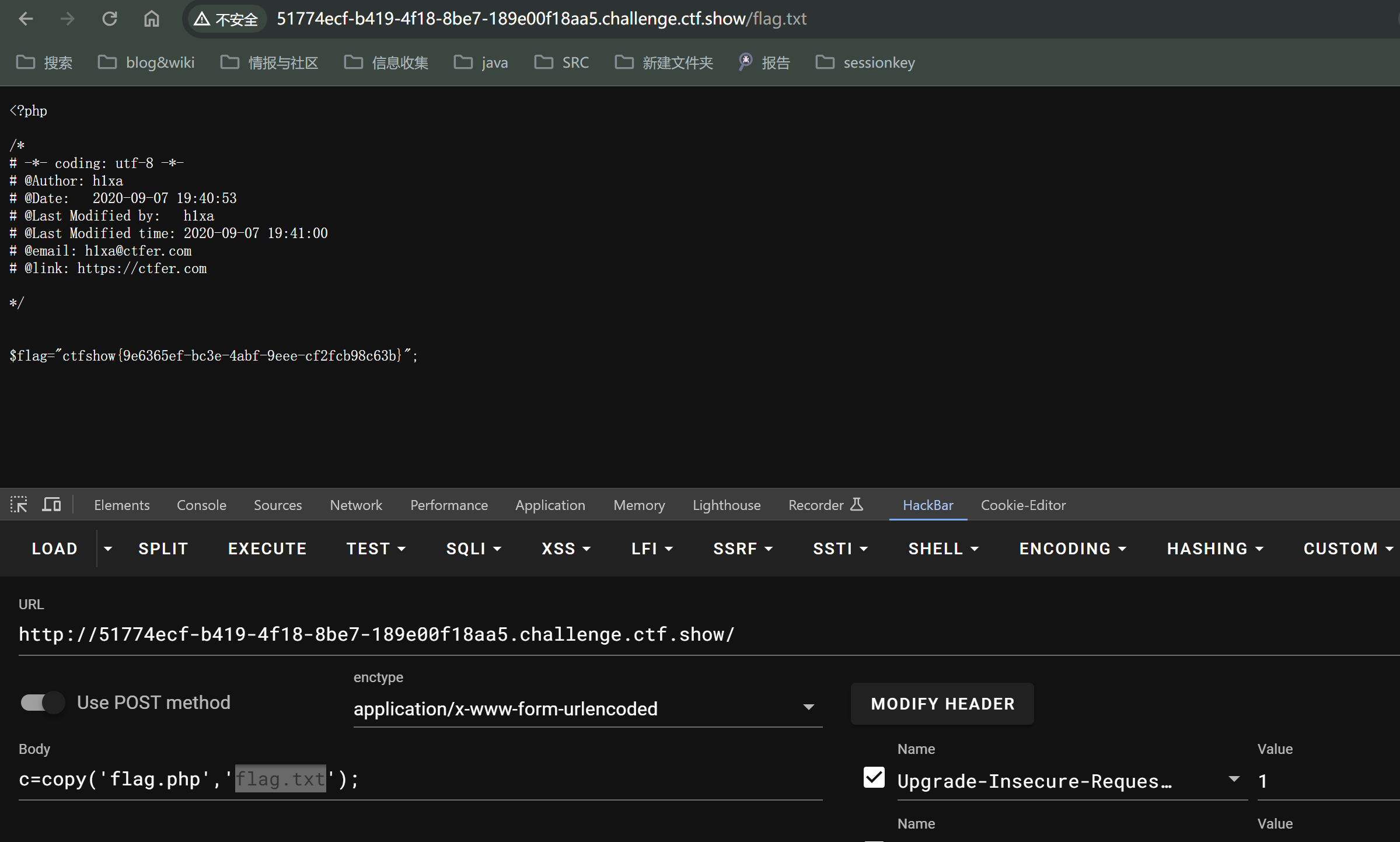Switch to the Network tab
This screenshot has height=842, width=1400.
tap(356, 505)
